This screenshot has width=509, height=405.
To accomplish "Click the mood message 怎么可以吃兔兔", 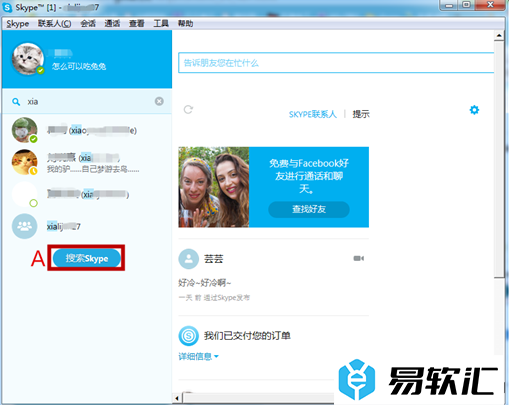I will 79,66.
